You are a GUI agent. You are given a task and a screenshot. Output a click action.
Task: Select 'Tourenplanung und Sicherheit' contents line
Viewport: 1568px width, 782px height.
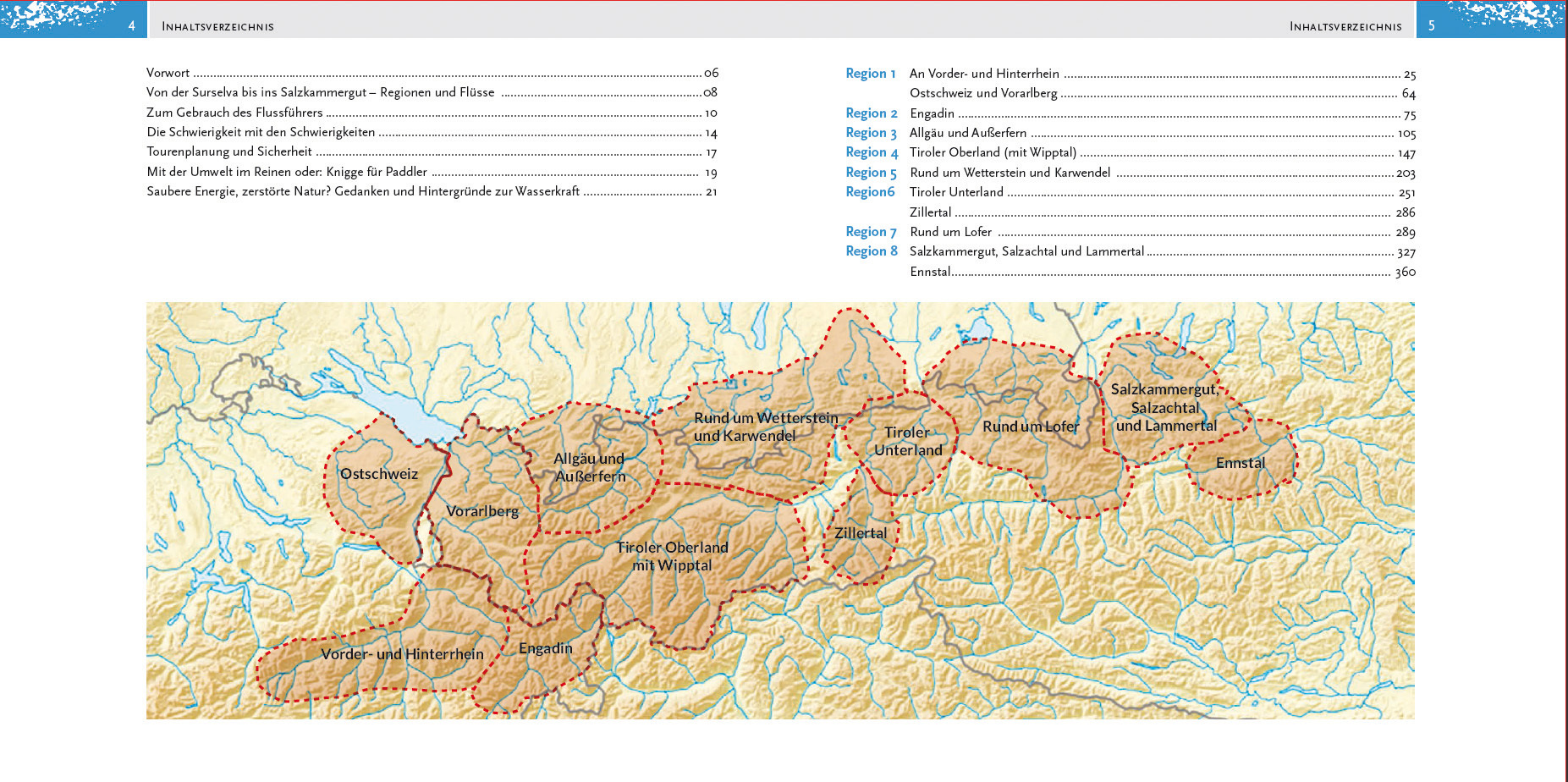[x=229, y=151]
